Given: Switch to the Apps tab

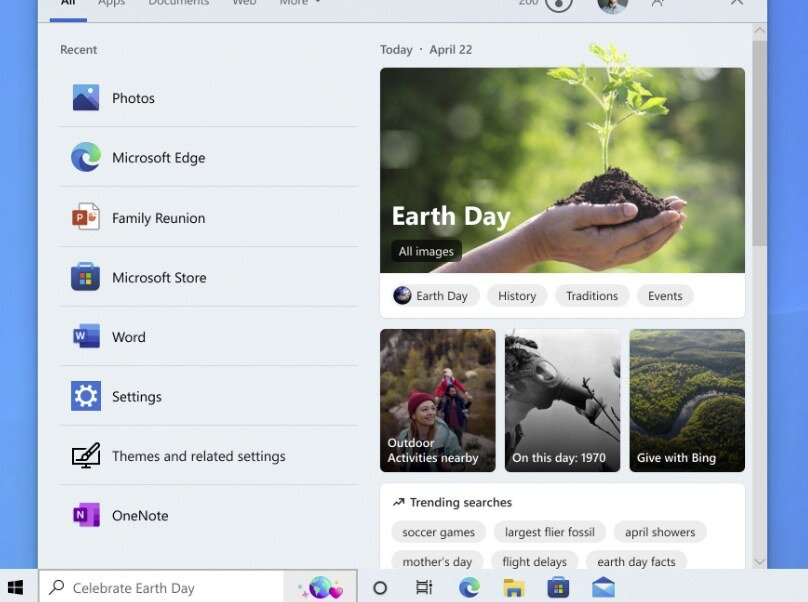Looking at the screenshot, I should (112, 3).
